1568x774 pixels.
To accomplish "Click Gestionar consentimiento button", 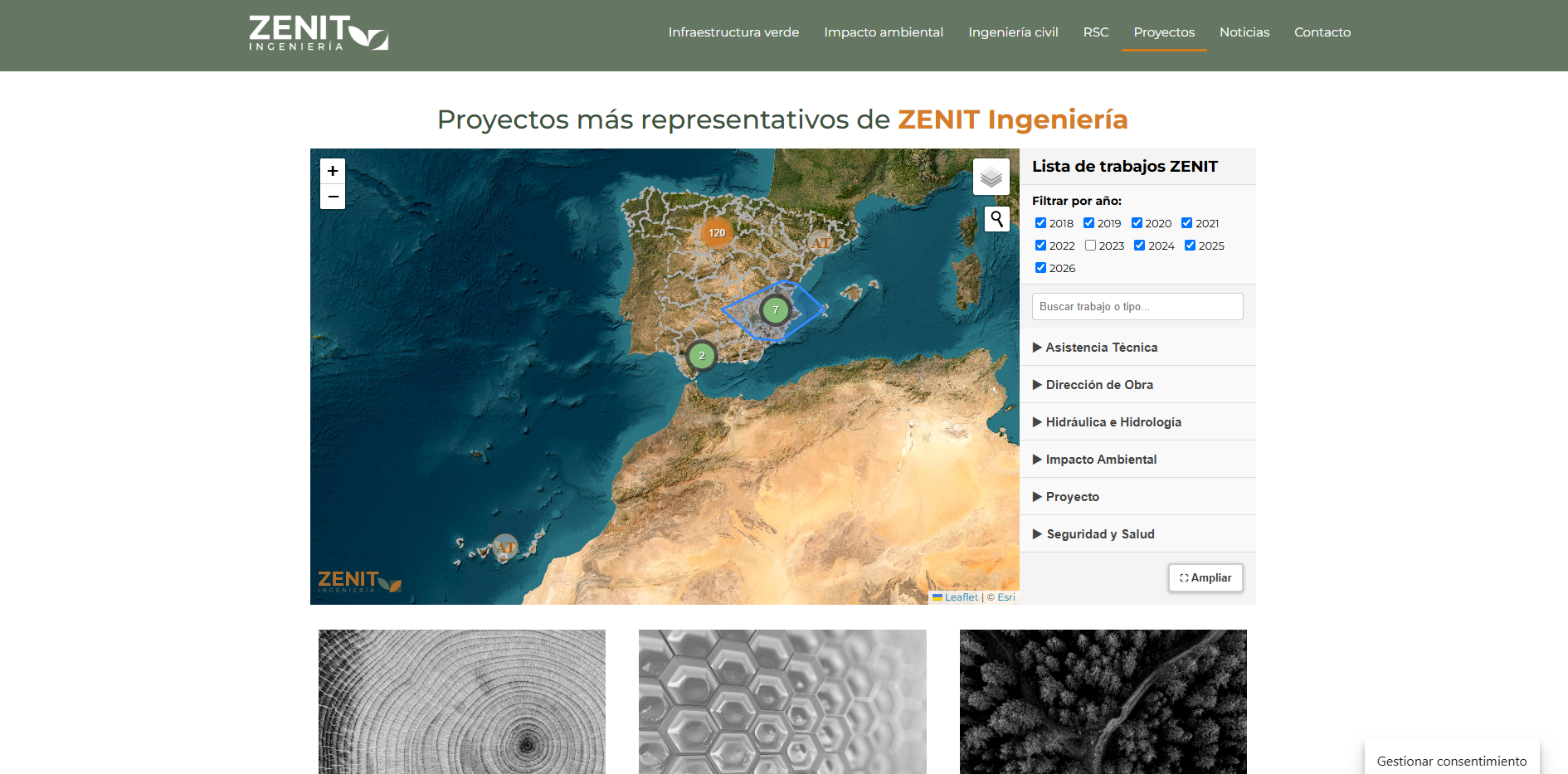I will [x=1452, y=761].
